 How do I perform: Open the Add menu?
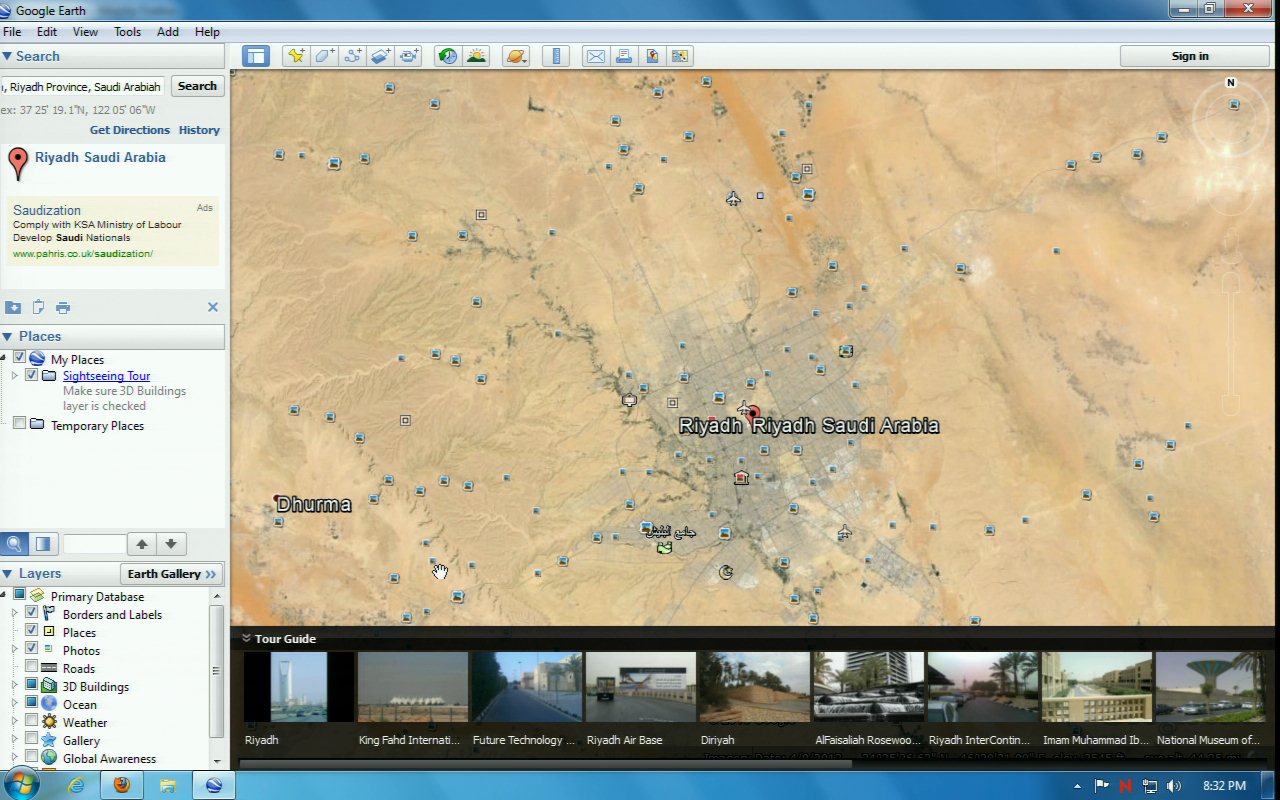pos(168,32)
